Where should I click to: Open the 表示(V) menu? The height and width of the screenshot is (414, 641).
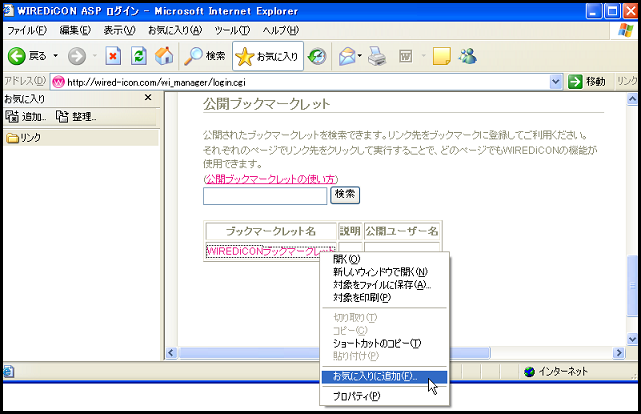[119, 30]
